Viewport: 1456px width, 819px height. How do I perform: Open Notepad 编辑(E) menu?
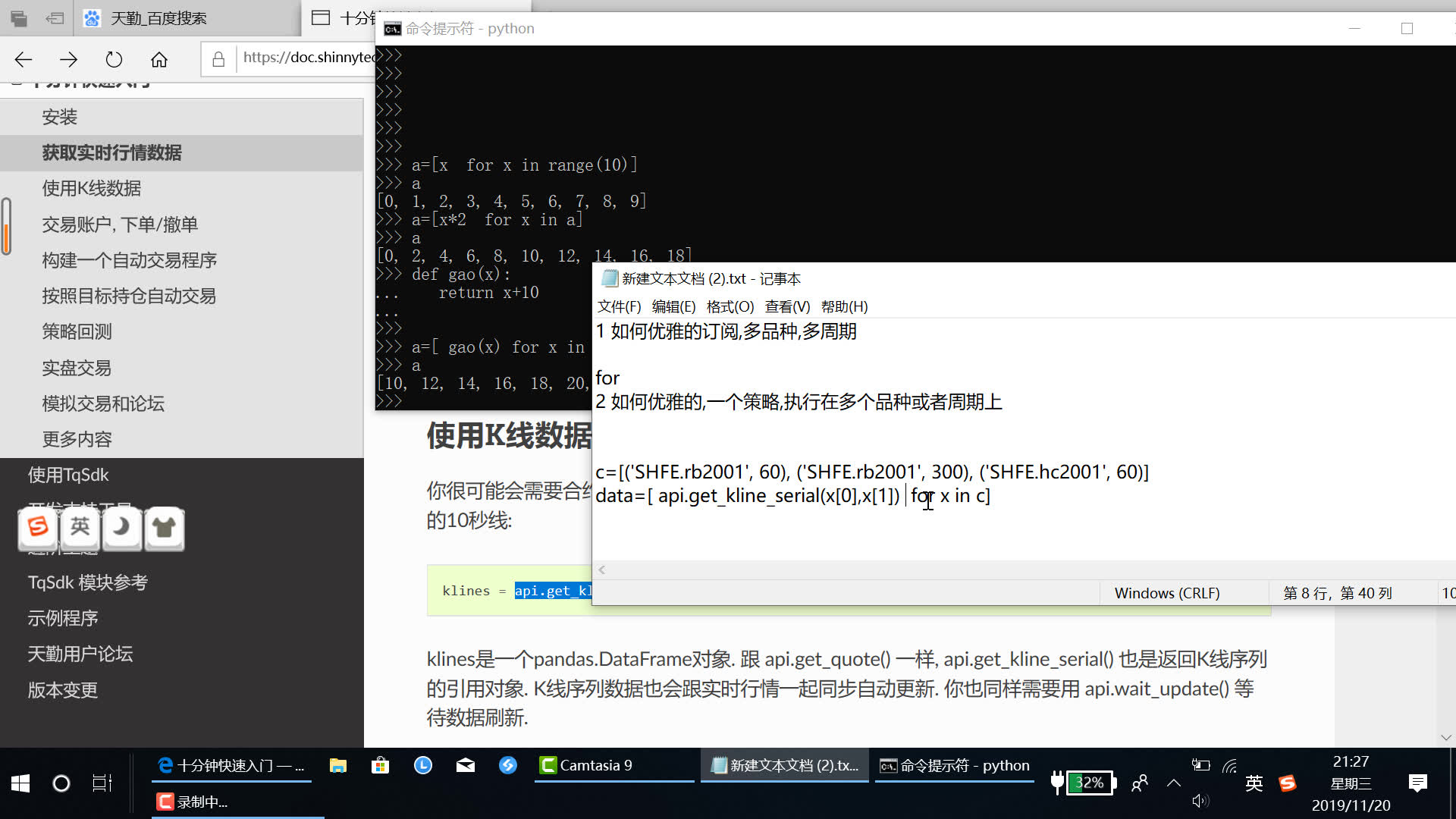(x=673, y=306)
